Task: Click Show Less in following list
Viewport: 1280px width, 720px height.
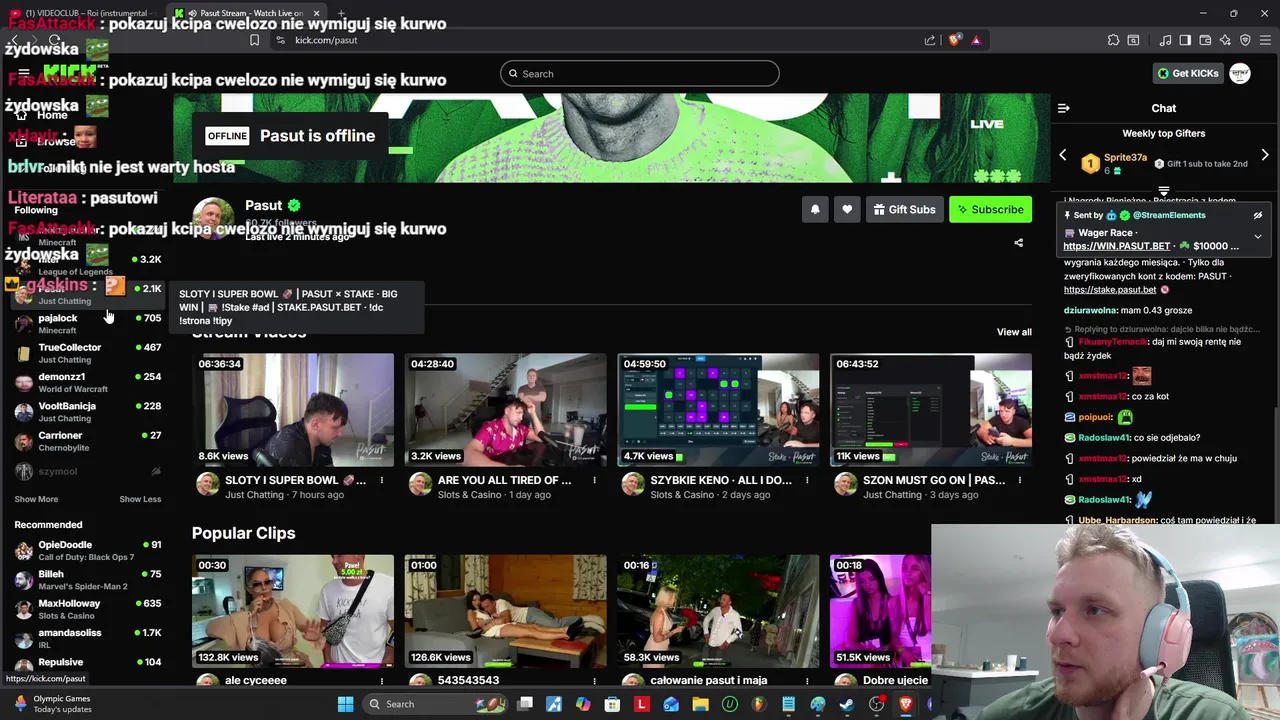Action: click(140, 499)
